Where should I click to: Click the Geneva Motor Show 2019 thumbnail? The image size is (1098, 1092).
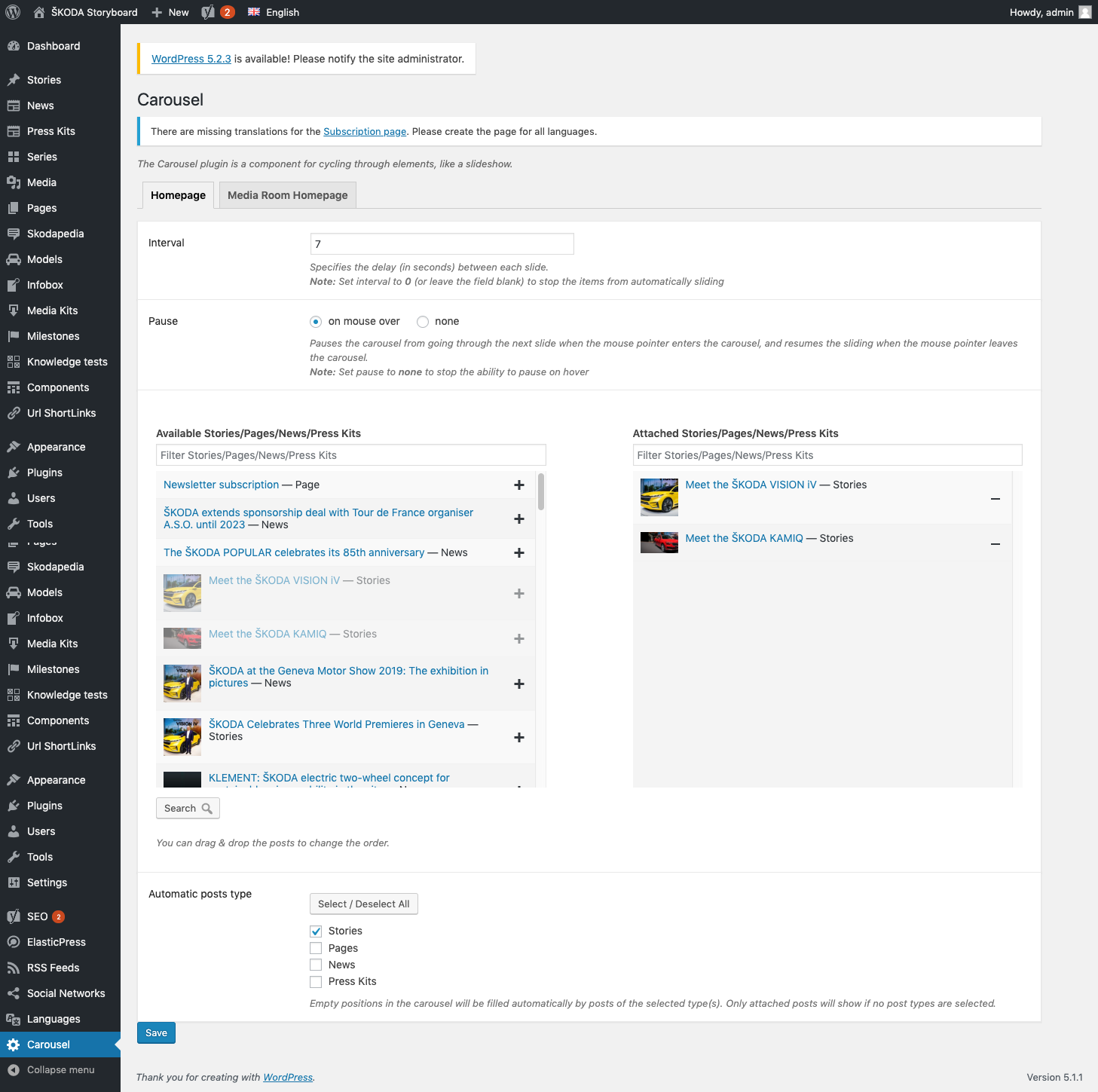(182, 684)
